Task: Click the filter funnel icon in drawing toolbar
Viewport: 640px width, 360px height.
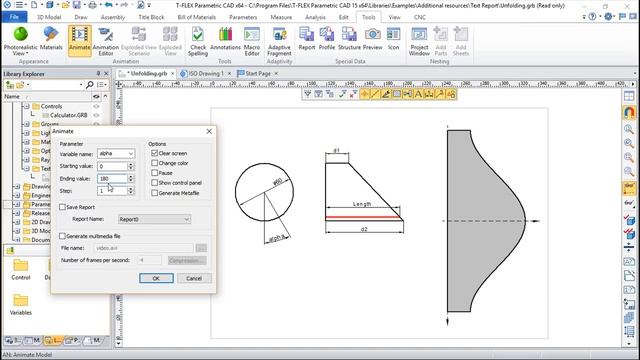Action: tap(308, 95)
